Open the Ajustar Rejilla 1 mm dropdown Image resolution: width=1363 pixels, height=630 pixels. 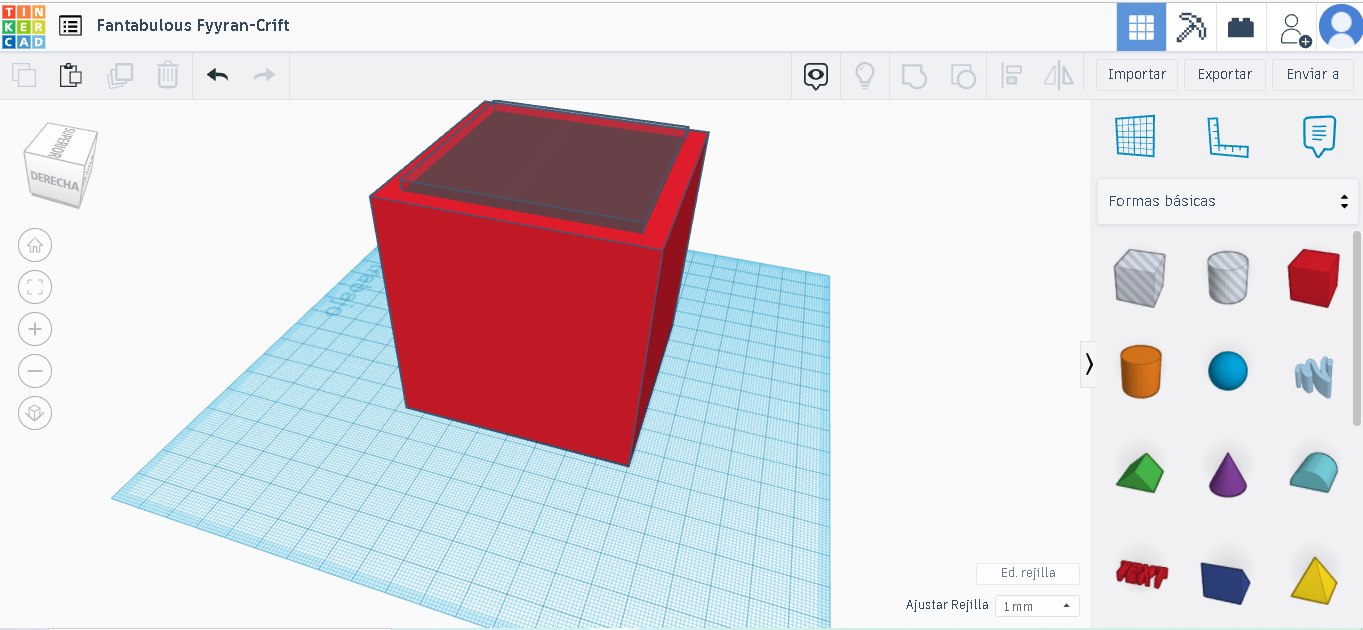point(1037,606)
